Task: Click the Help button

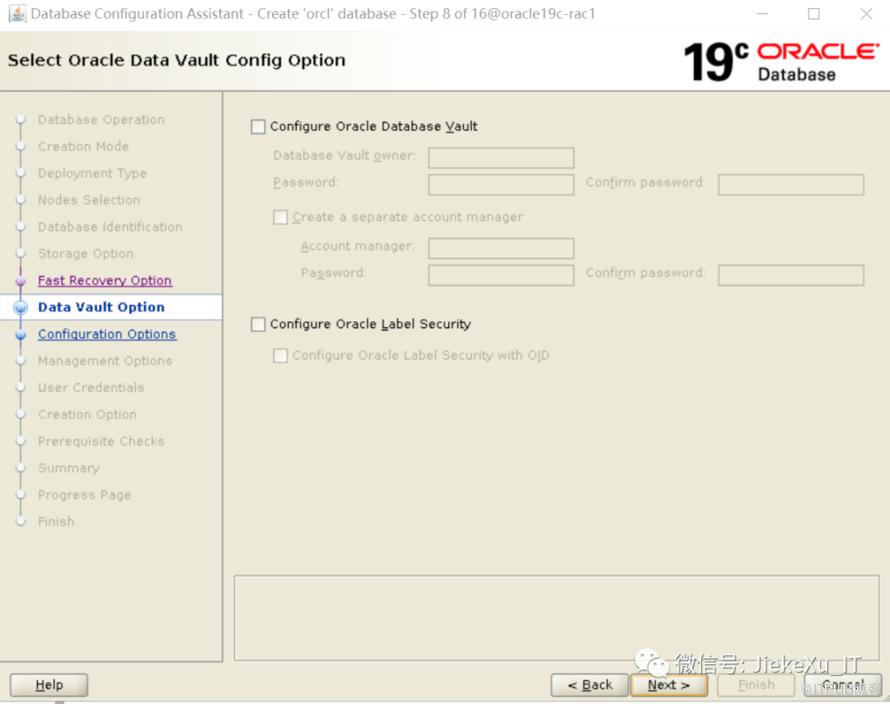Action: 49,685
